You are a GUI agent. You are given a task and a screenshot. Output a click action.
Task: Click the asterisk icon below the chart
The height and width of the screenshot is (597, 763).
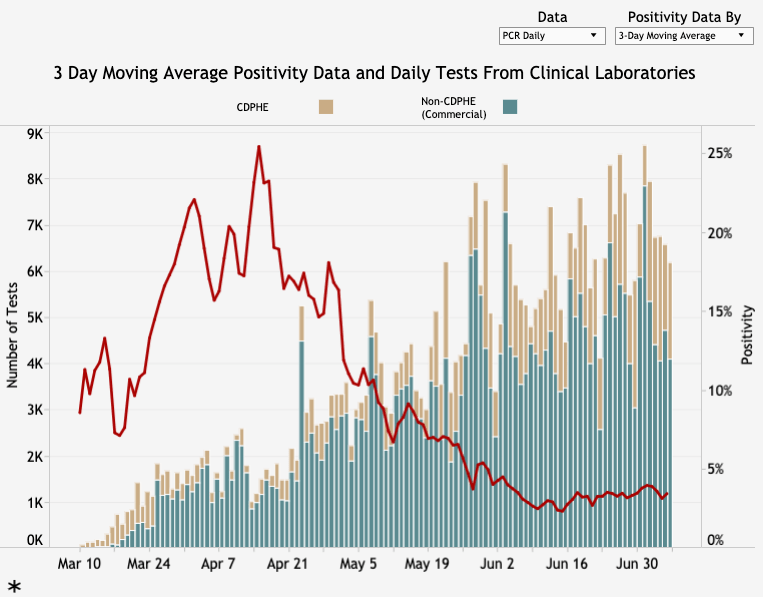pyautogui.click(x=15, y=586)
